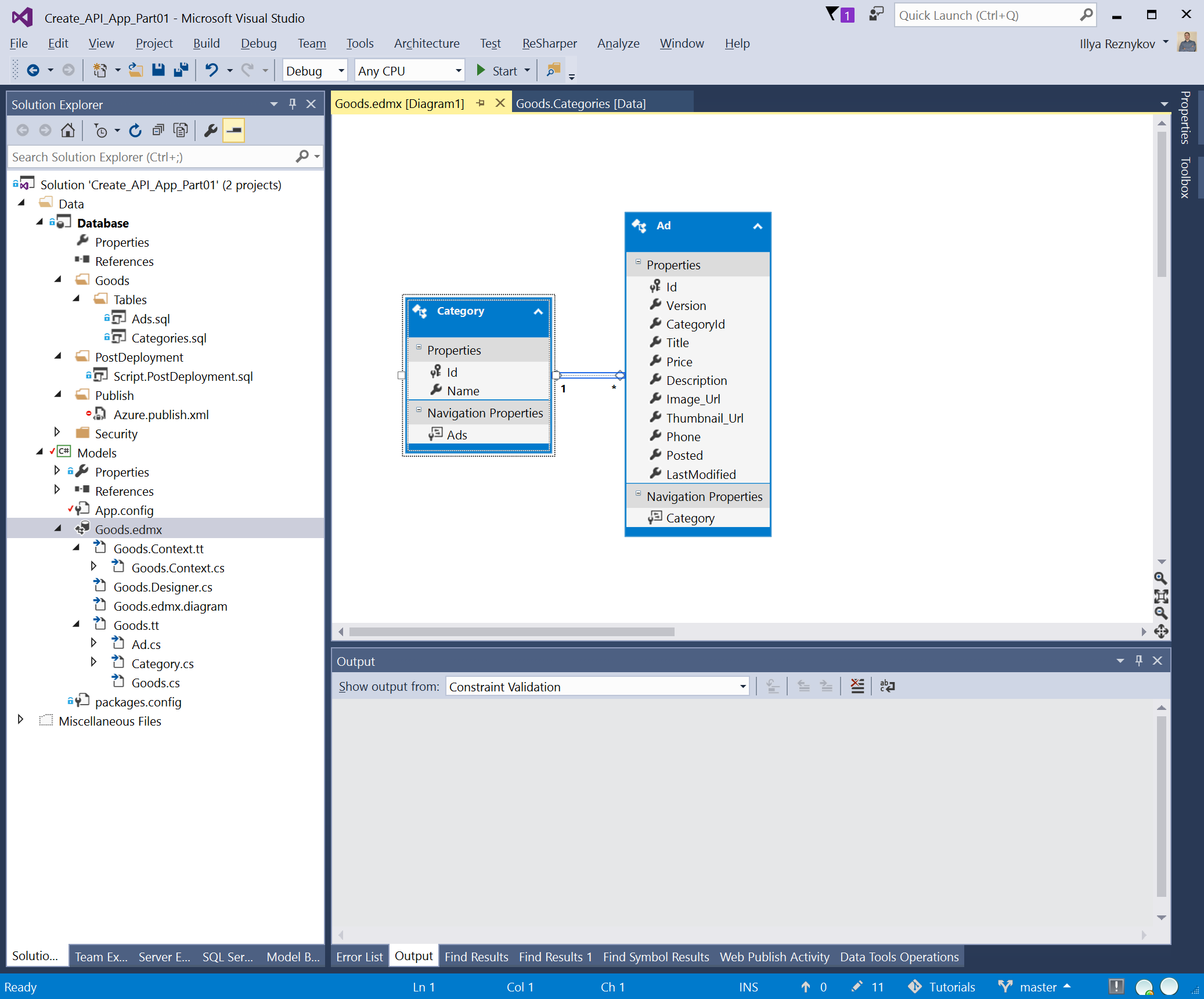Toggle Preview Selected Items button
This screenshot has width=1204, height=999.
click(234, 131)
